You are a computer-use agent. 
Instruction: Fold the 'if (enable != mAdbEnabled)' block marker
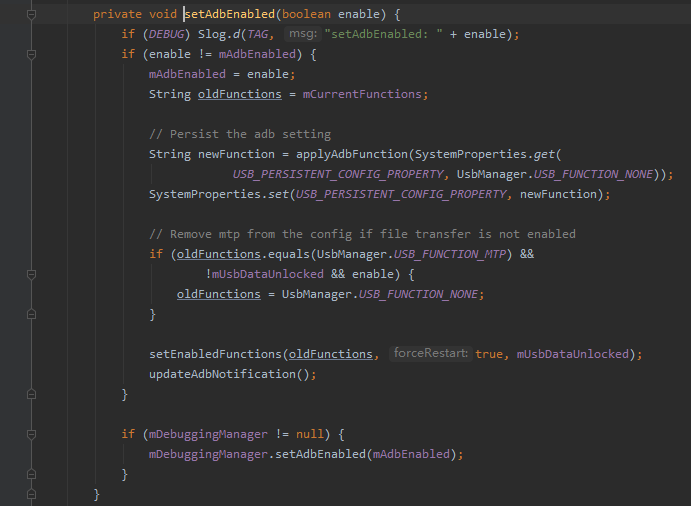(31, 55)
